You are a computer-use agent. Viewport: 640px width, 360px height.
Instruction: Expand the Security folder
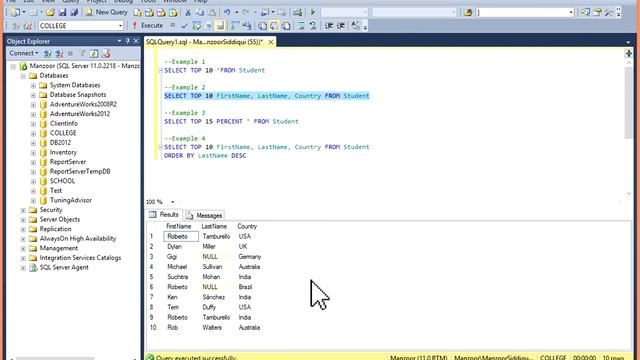tap(23, 210)
